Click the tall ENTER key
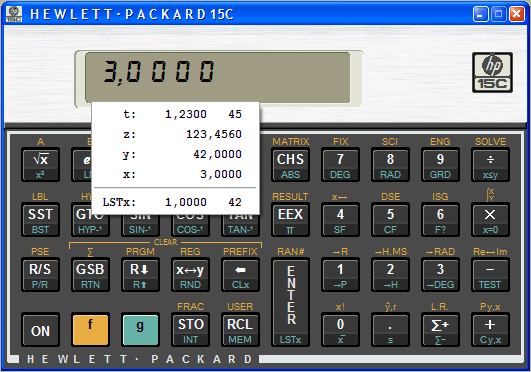531x372 pixels. point(290,302)
